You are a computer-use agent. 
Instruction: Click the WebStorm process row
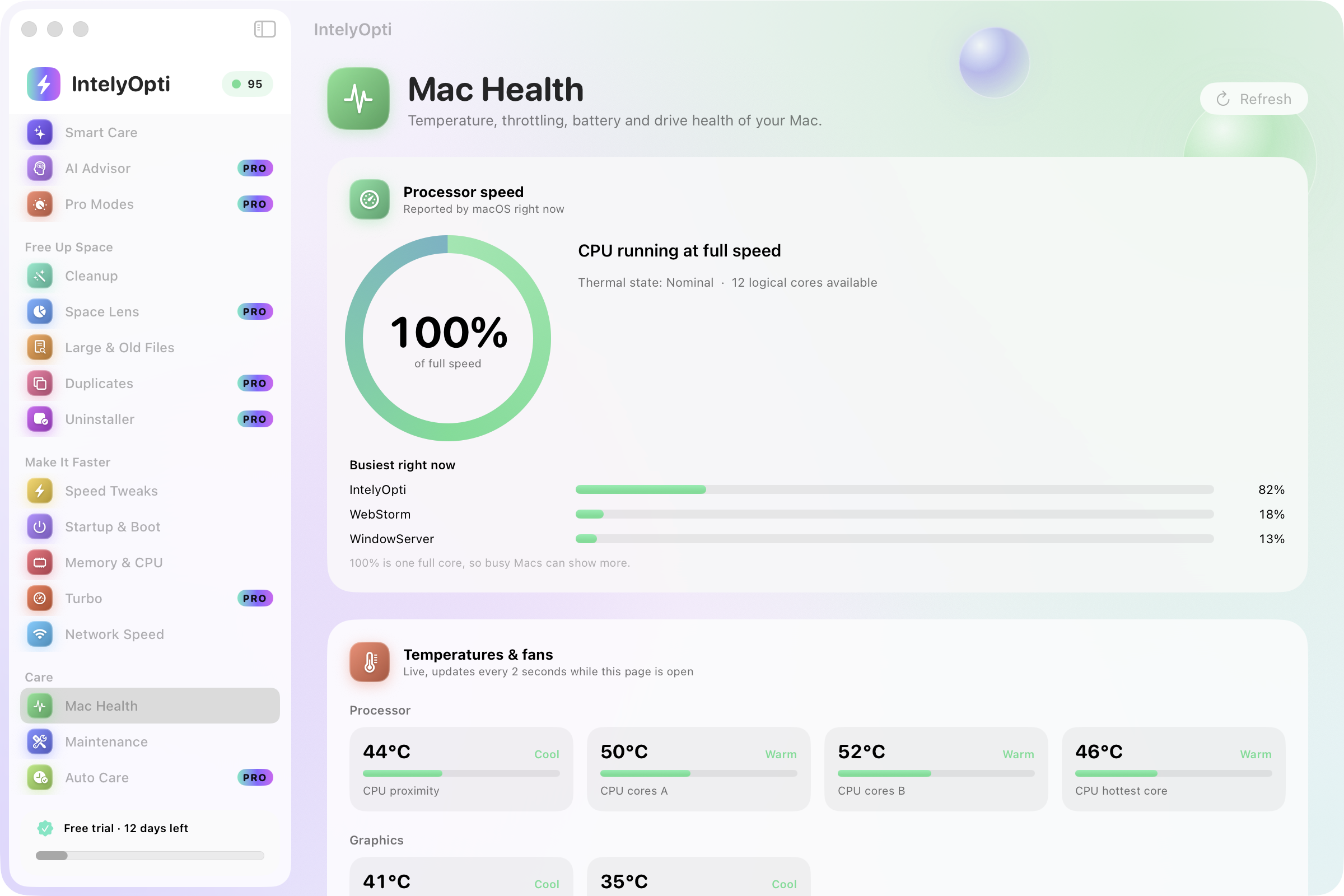coord(817,514)
